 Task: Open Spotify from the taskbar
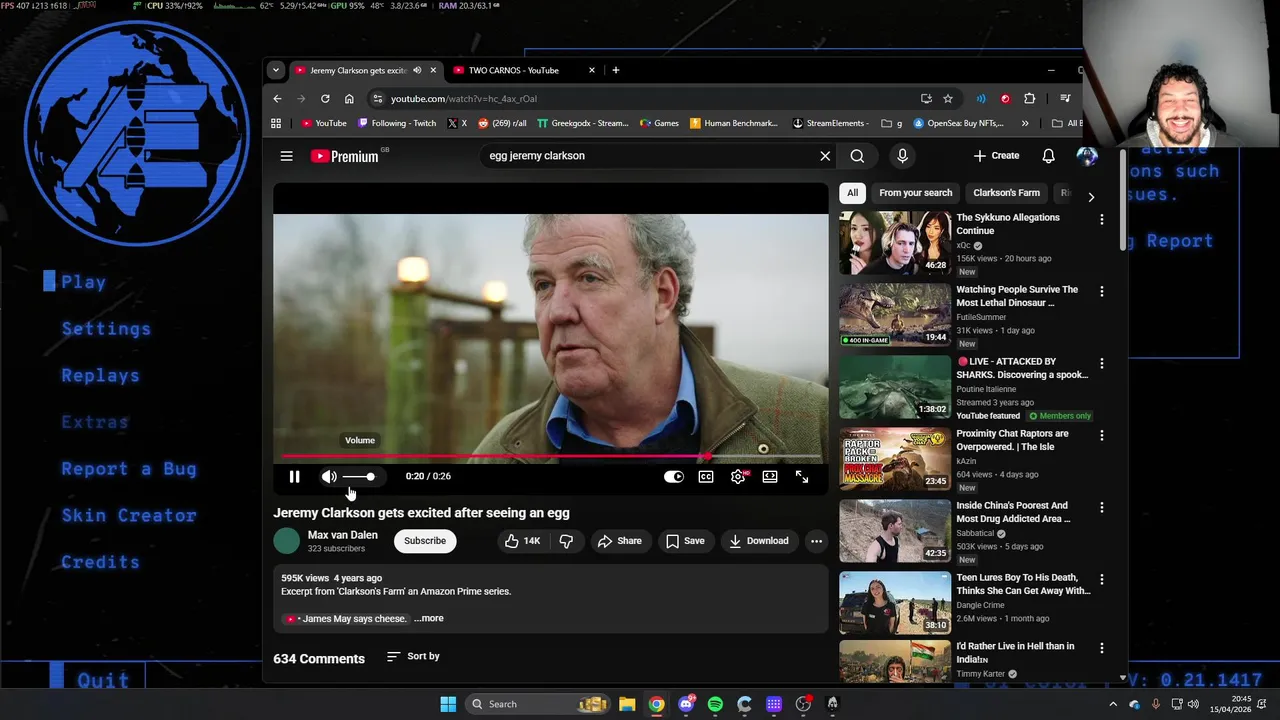point(715,704)
